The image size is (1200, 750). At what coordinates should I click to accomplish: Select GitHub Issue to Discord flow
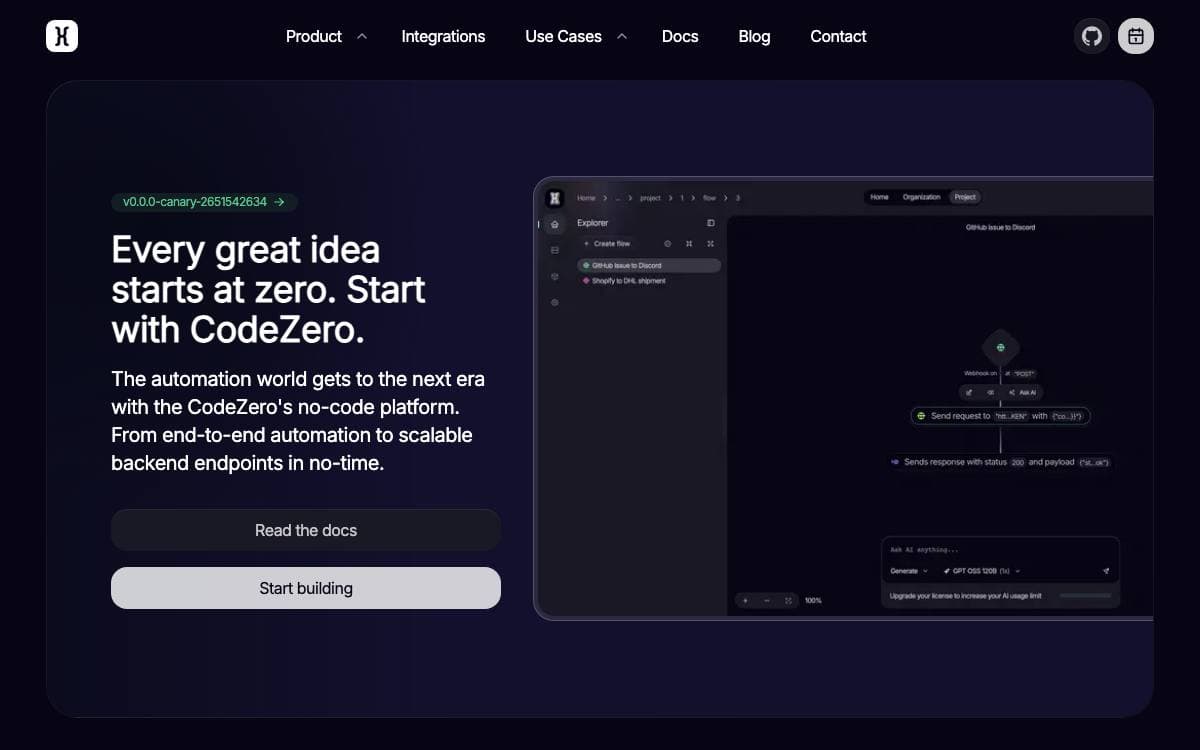(649, 266)
